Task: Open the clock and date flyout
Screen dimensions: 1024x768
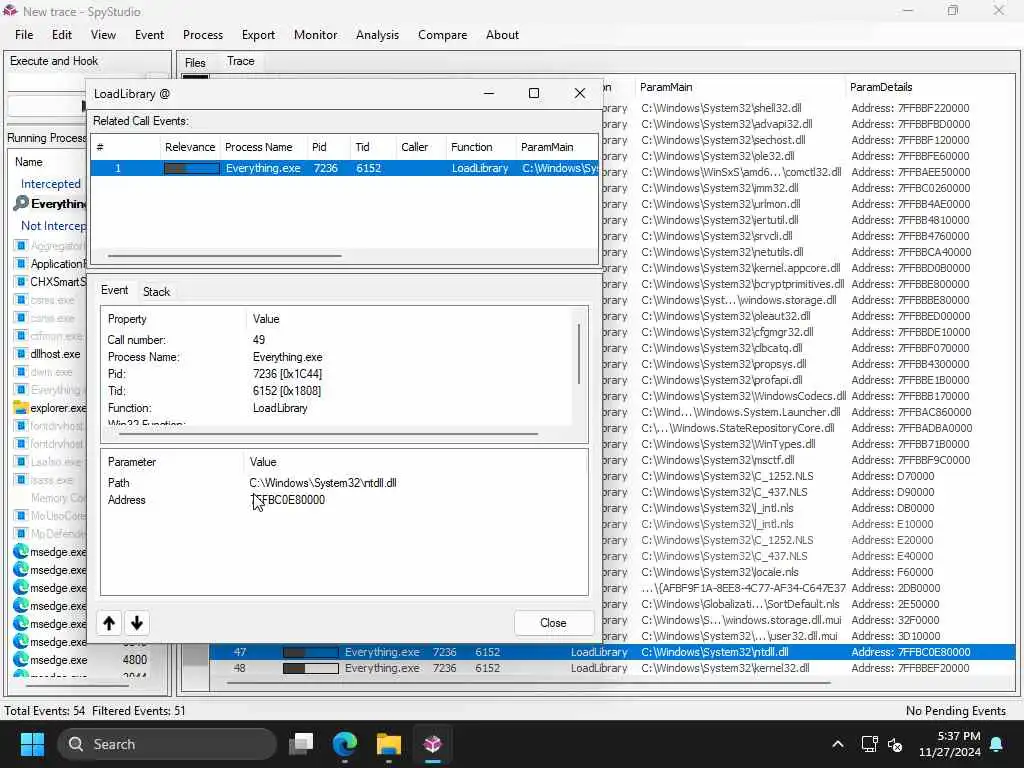Action: [950, 744]
